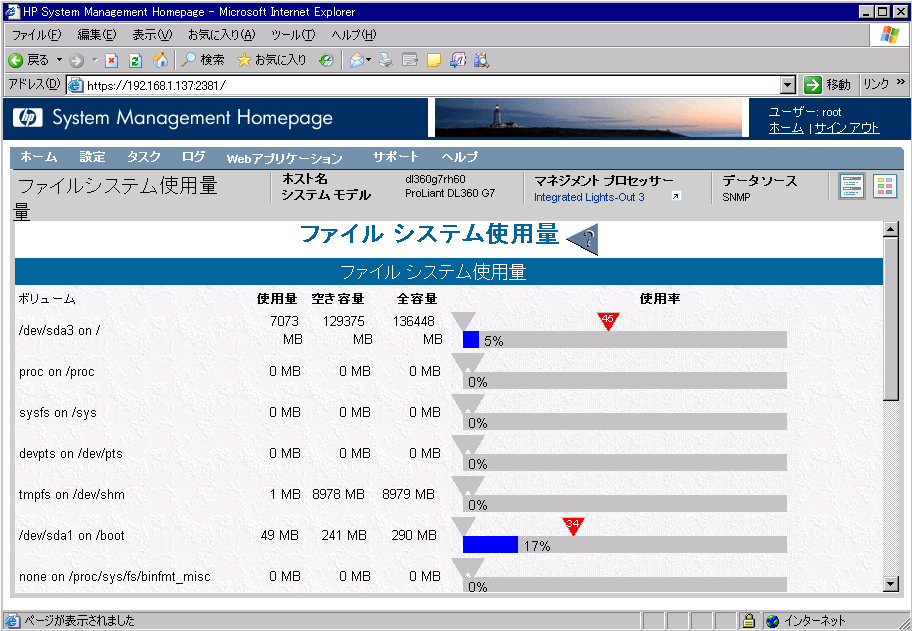Click the scroll down arrow of content pane
Screen dimensions: 912x631
(890, 584)
